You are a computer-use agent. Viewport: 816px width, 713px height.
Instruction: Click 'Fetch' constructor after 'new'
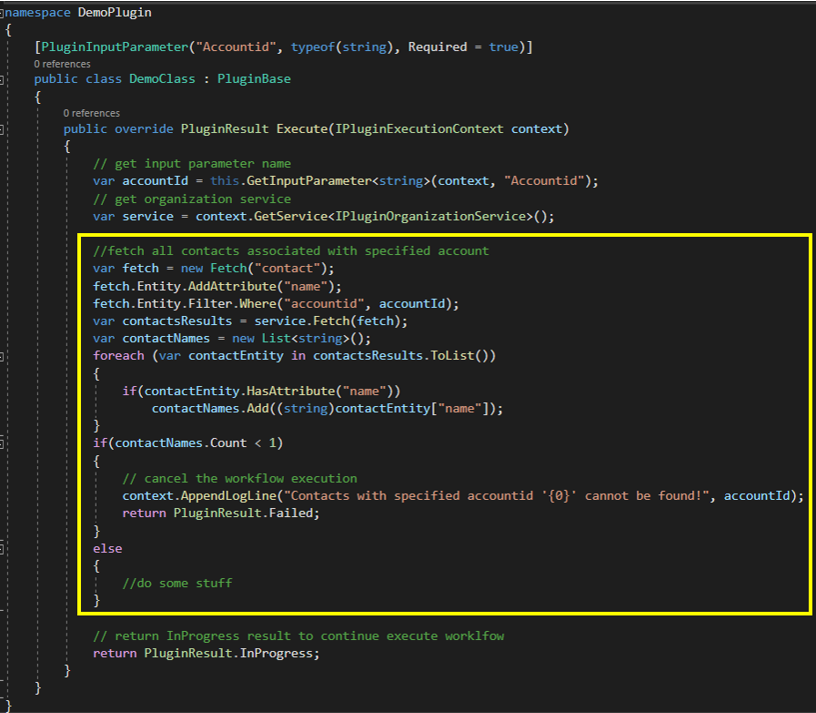[x=228, y=269]
